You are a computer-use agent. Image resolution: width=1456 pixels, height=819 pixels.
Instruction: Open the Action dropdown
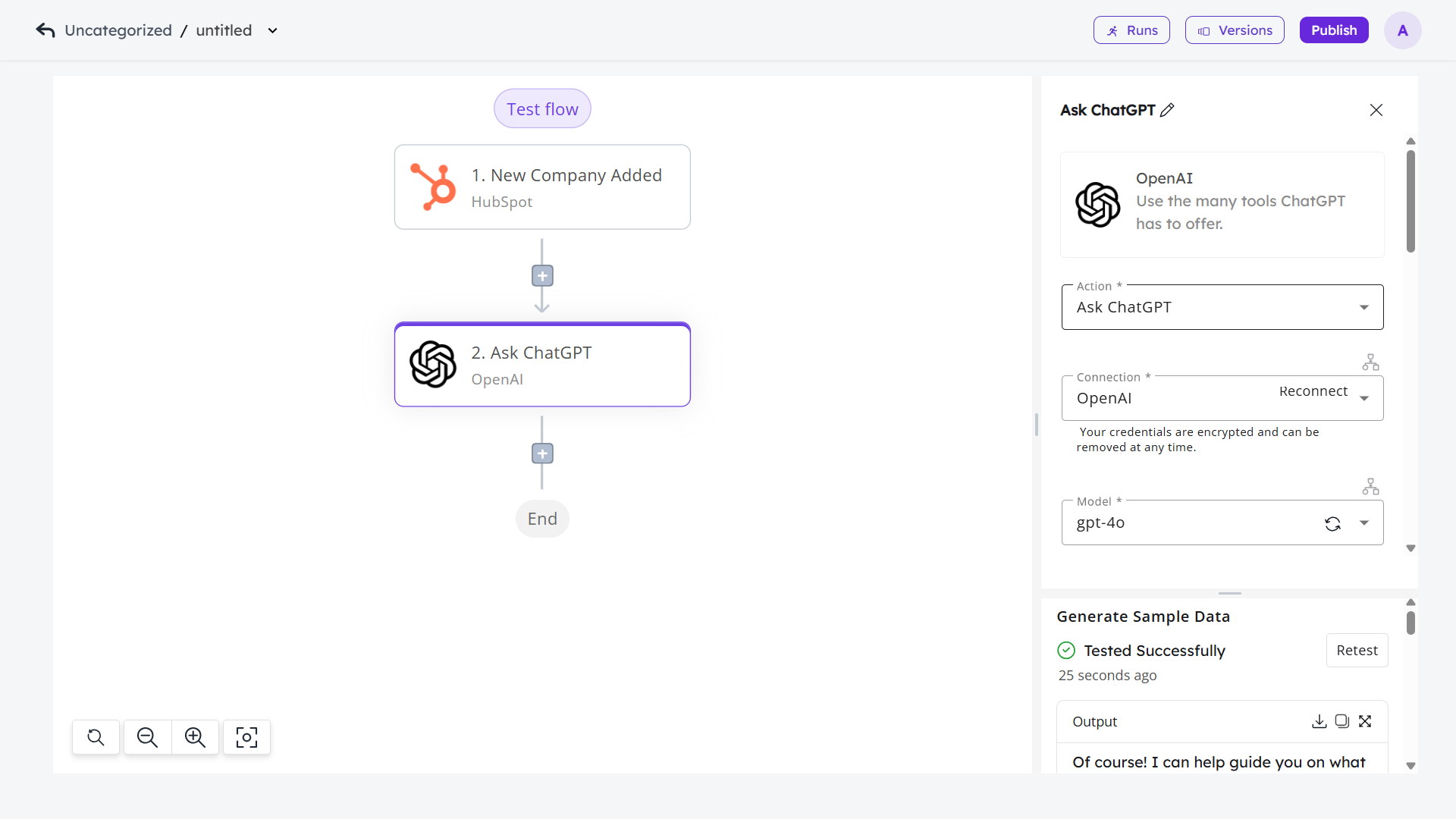1222,307
